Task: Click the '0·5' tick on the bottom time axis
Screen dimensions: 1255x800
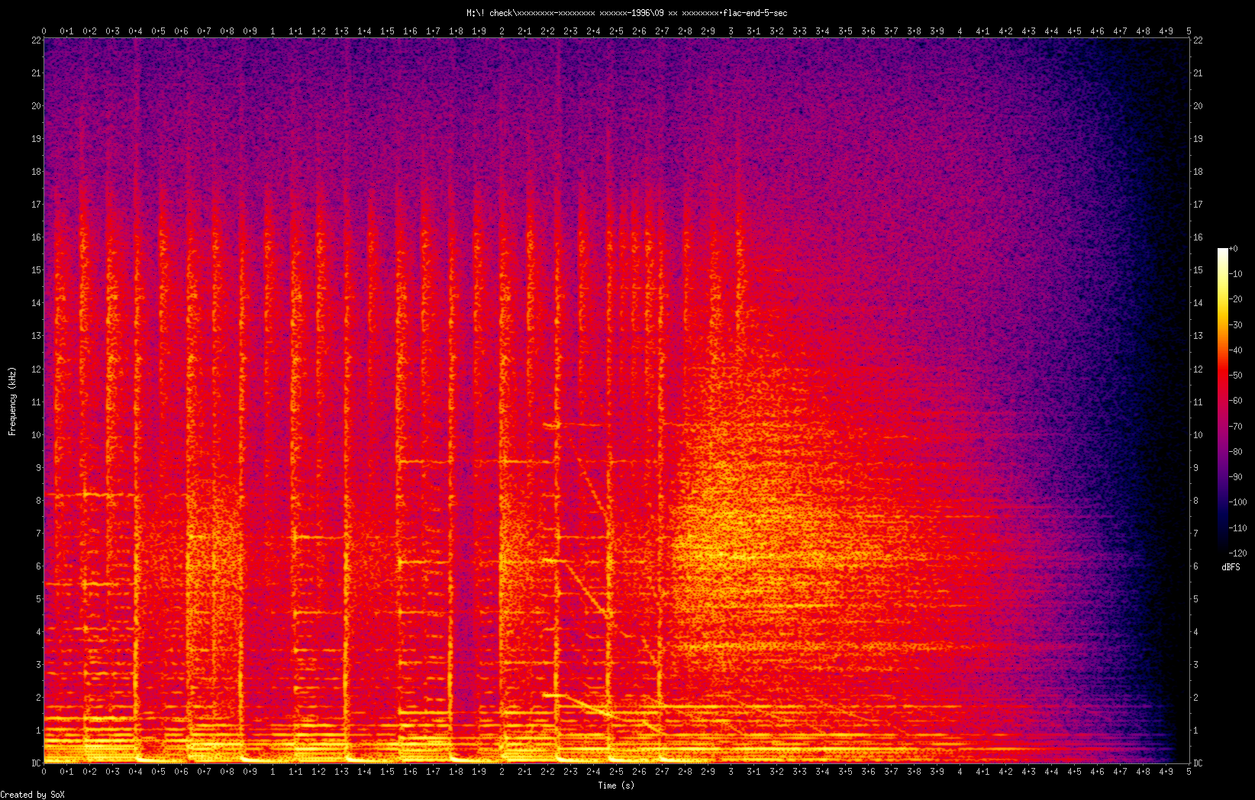Action: (158, 773)
